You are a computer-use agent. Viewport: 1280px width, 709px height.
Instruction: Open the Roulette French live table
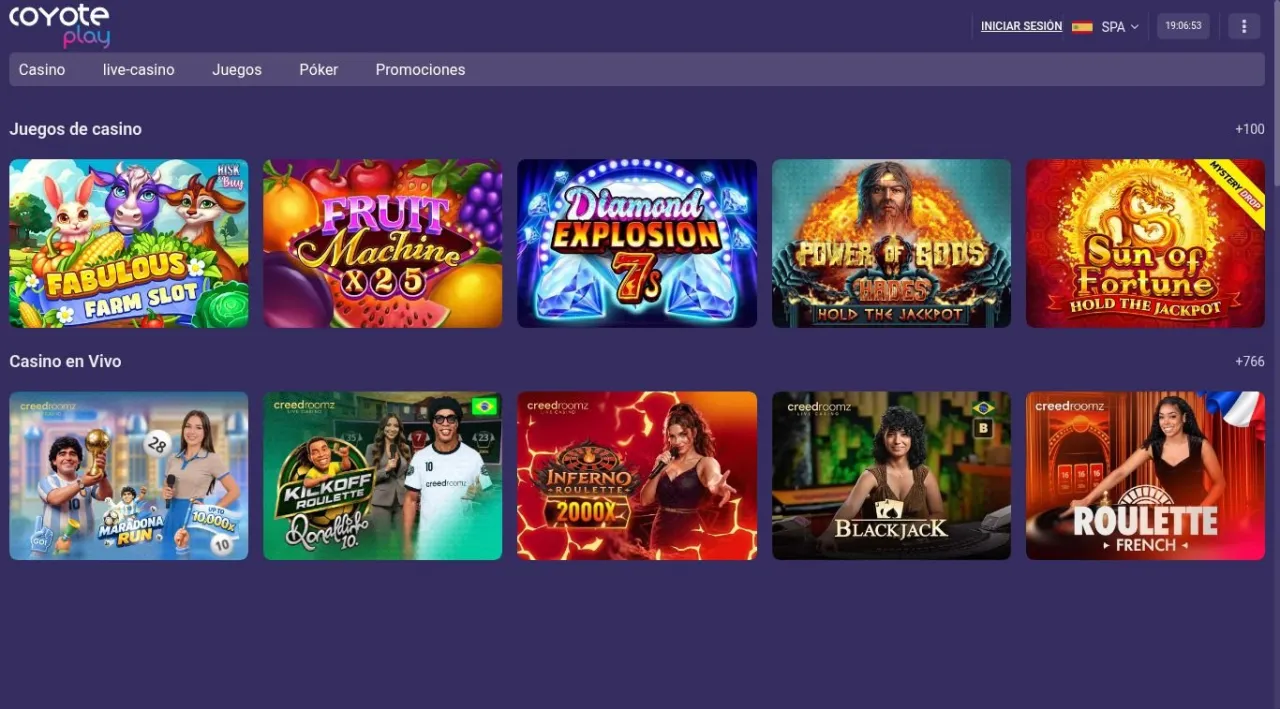point(1145,475)
